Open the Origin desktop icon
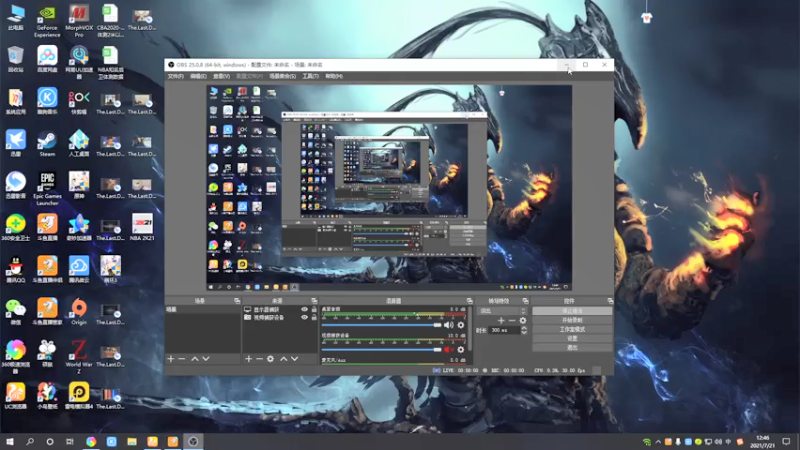Screen dimensions: 800x450 (x=79, y=312)
